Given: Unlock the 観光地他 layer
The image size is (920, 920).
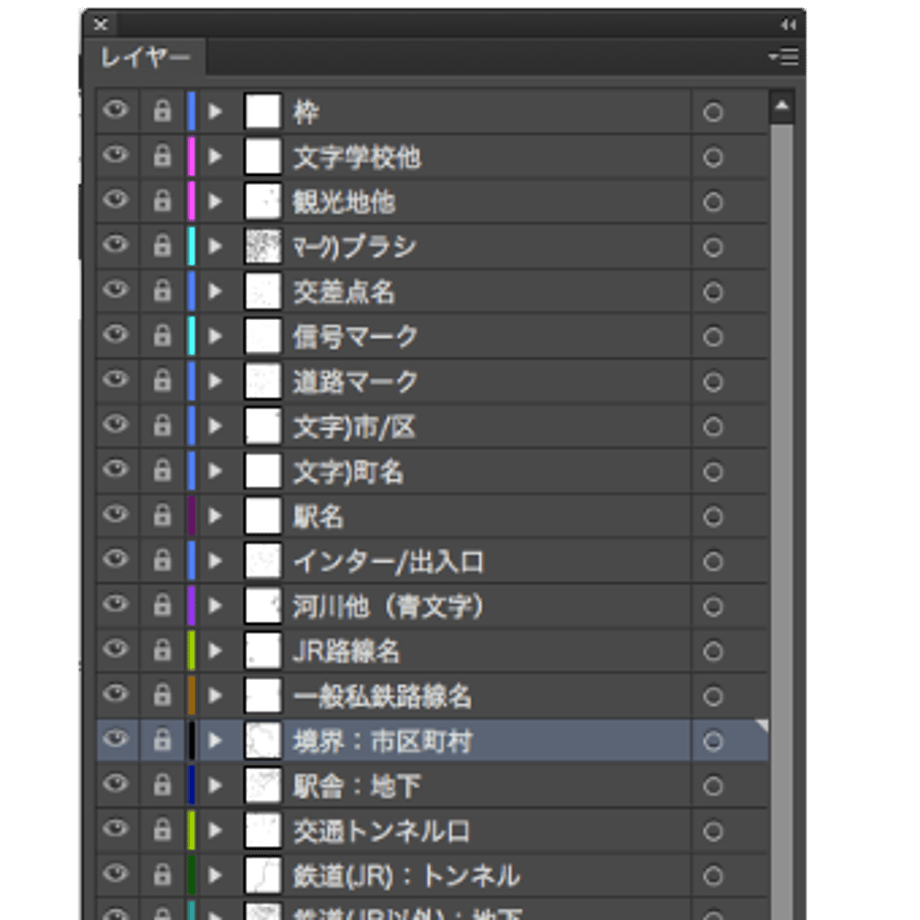Looking at the screenshot, I should point(162,201).
